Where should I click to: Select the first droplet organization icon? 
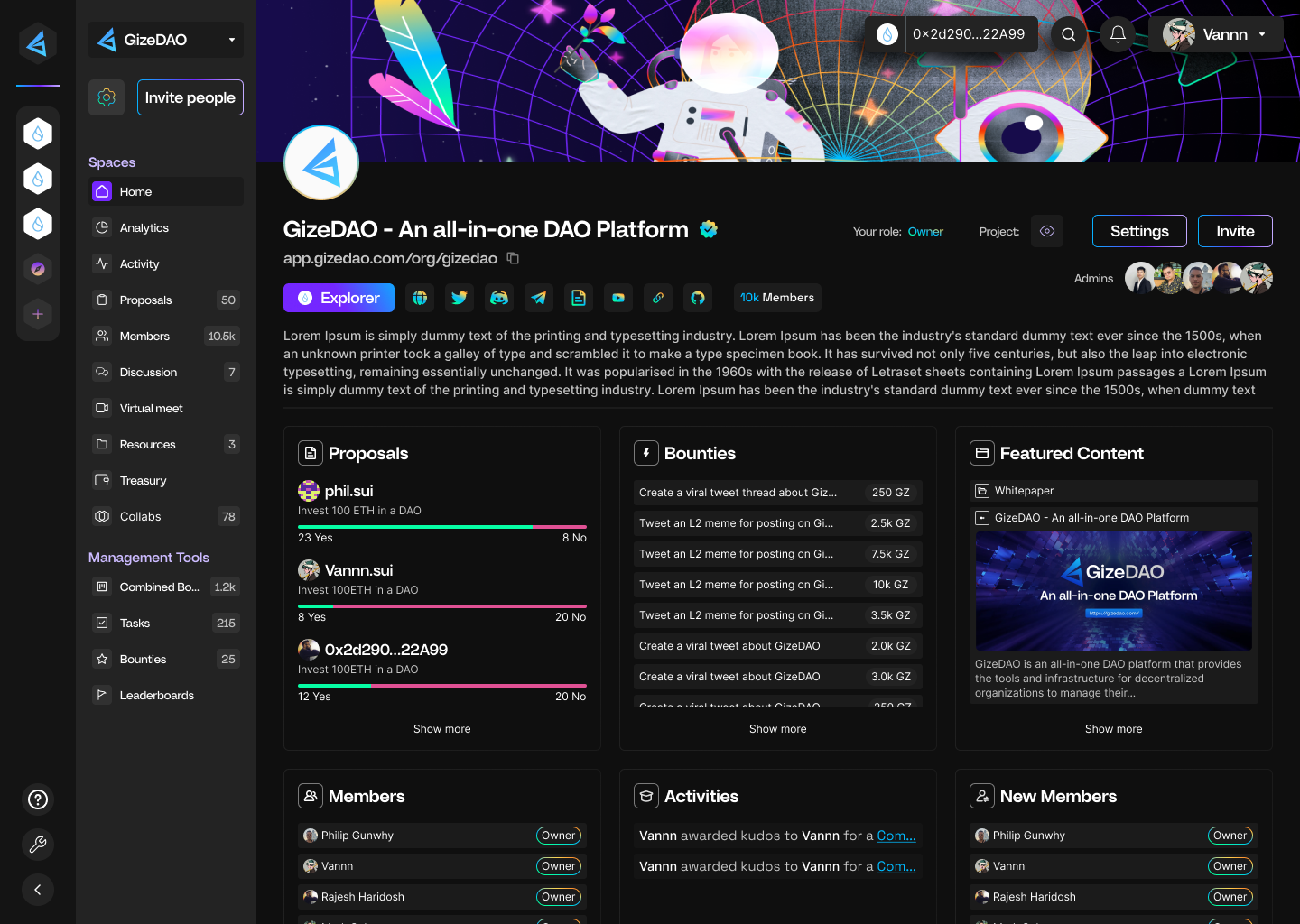38,134
